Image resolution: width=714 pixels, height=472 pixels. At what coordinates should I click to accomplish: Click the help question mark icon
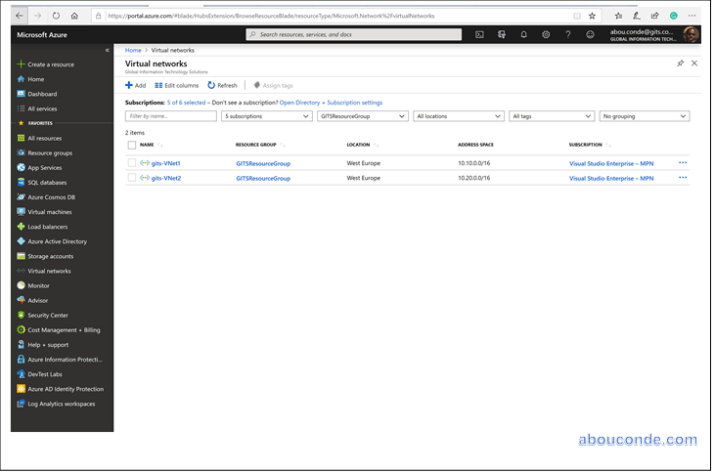pos(568,34)
